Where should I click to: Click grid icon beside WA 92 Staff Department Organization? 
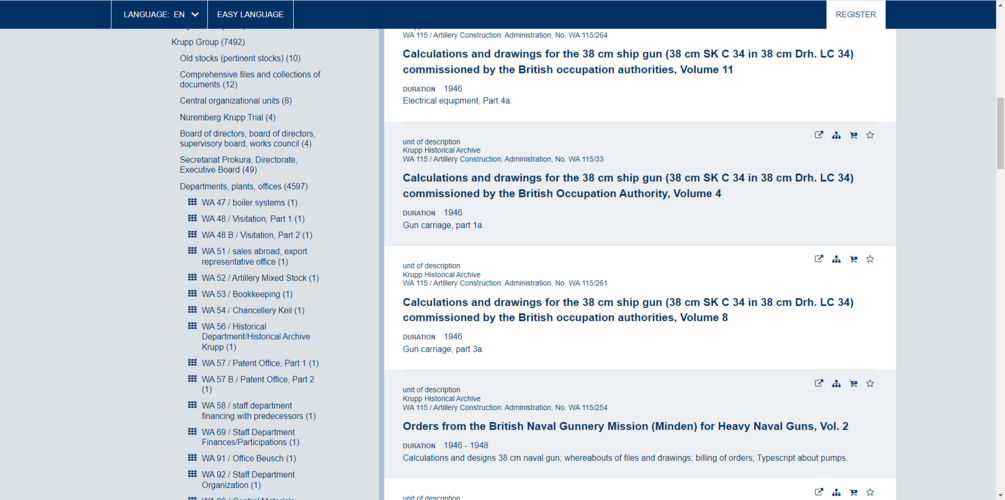(192, 474)
